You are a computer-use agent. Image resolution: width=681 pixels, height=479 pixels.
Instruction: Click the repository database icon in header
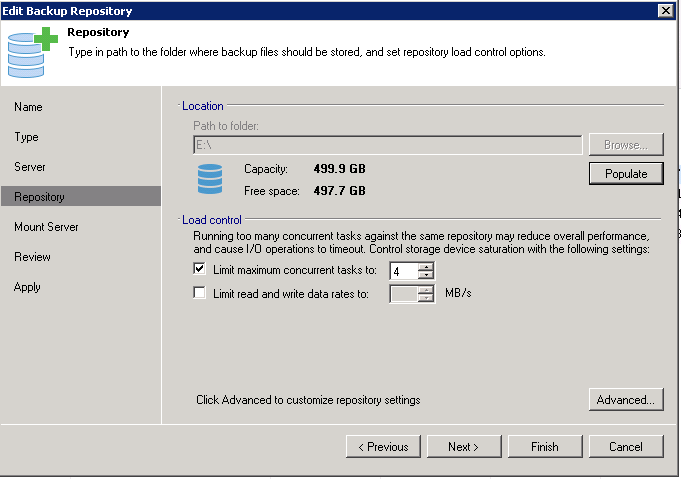pyautogui.click(x=30, y=52)
